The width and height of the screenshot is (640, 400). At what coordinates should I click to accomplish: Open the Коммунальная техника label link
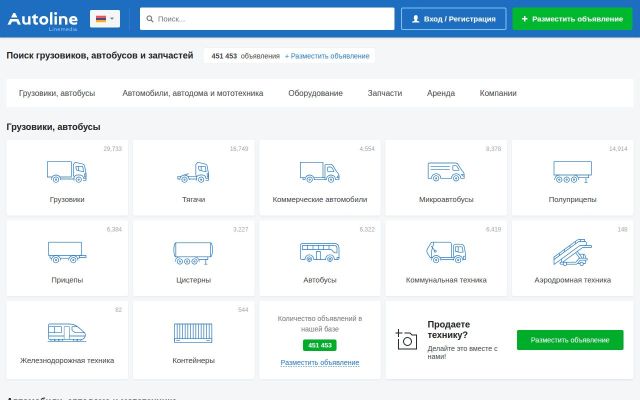tap(446, 280)
